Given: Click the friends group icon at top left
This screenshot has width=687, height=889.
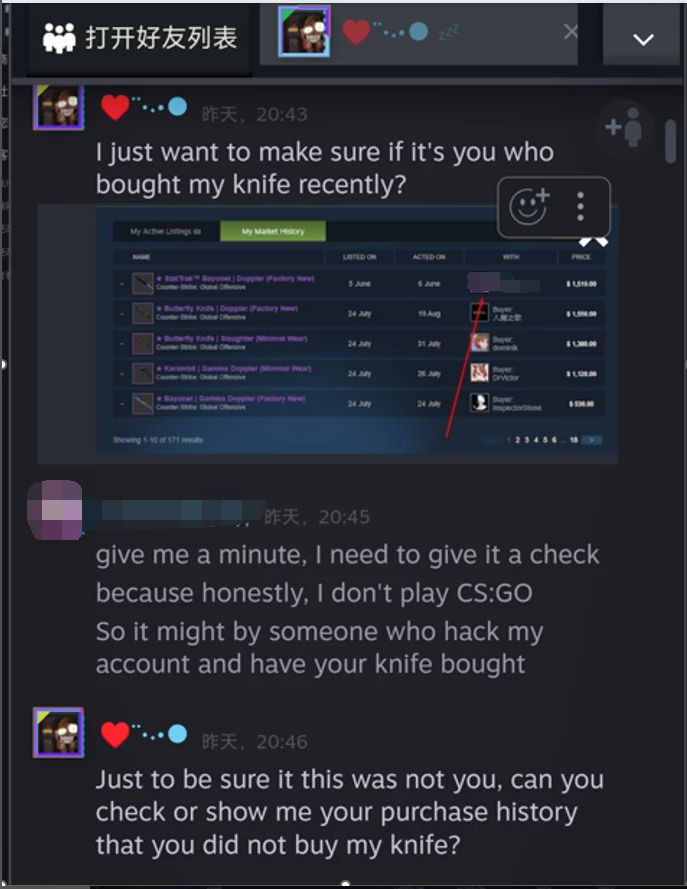Looking at the screenshot, I should click(59, 38).
